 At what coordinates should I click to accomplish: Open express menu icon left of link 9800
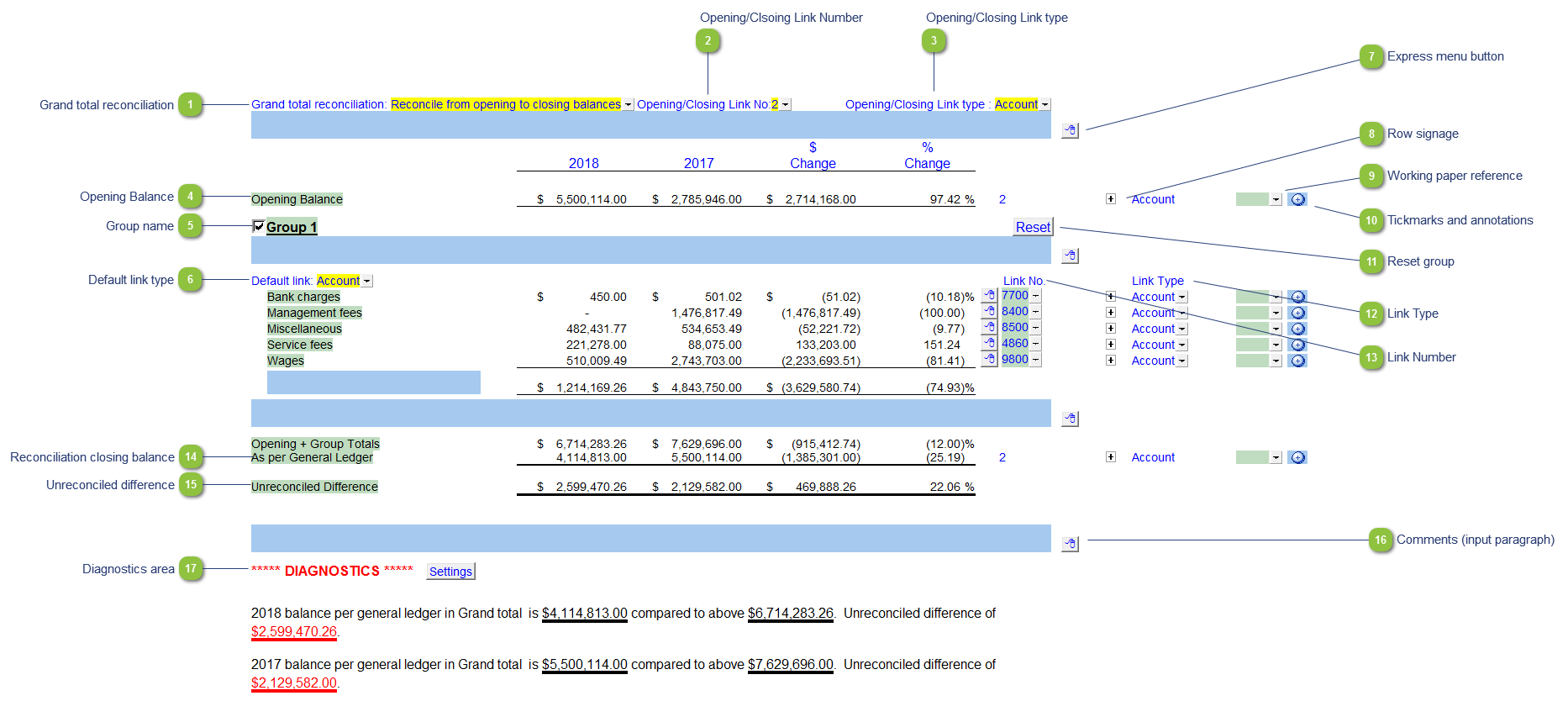(x=990, y=360)
